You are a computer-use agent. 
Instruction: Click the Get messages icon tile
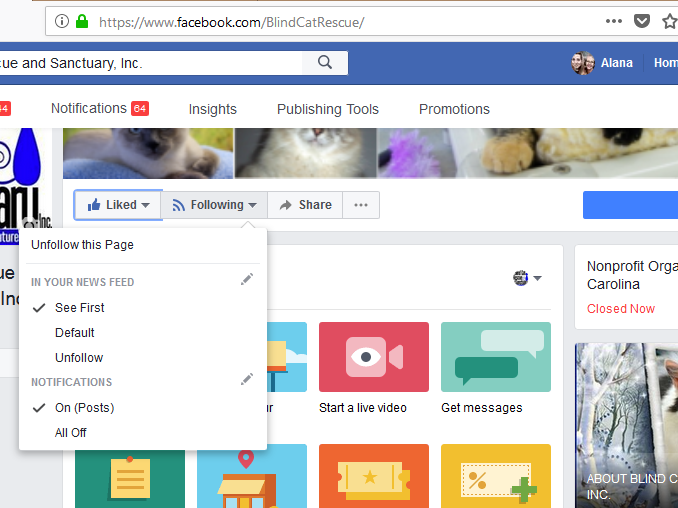pos(496,357)
